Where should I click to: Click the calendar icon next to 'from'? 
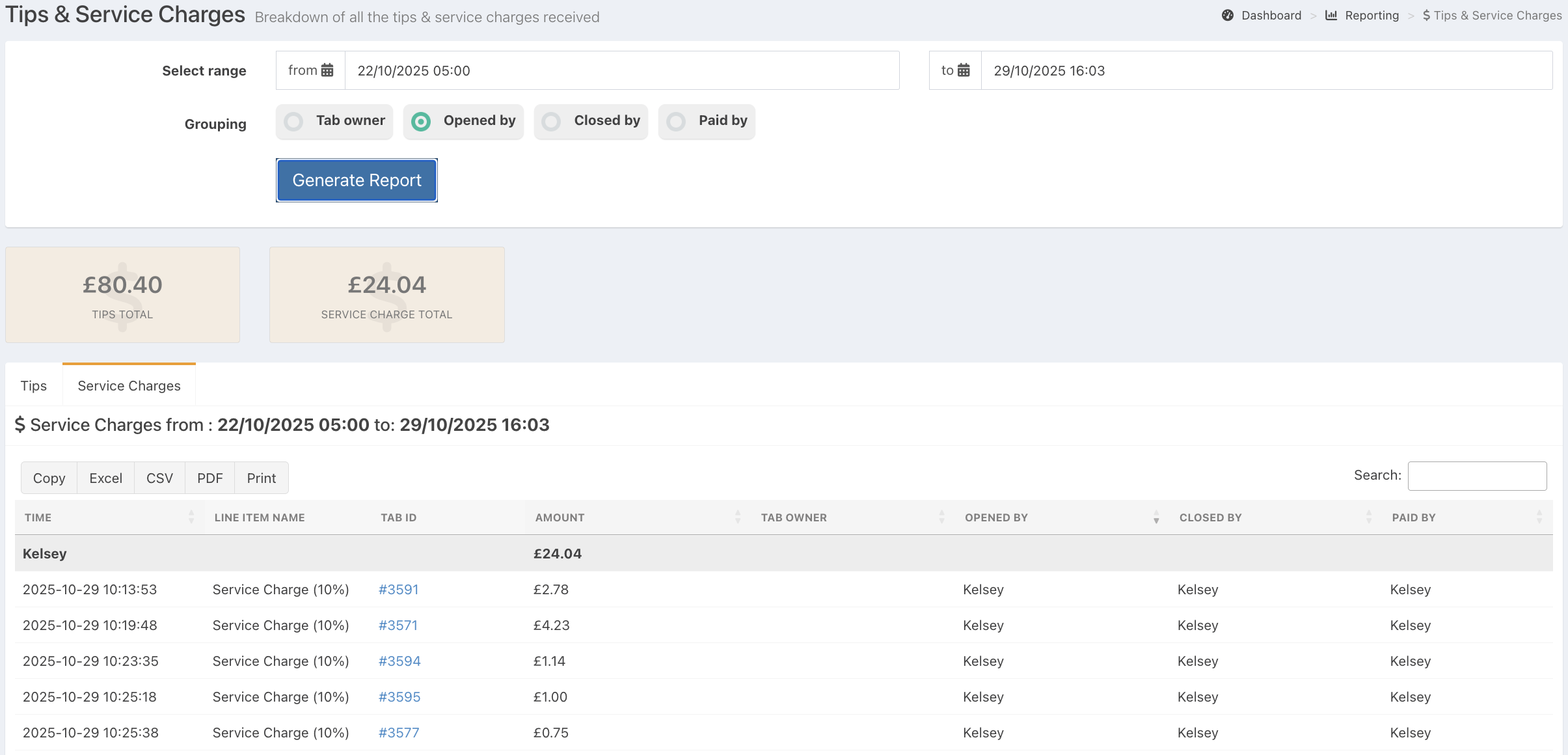coord(327,70)
